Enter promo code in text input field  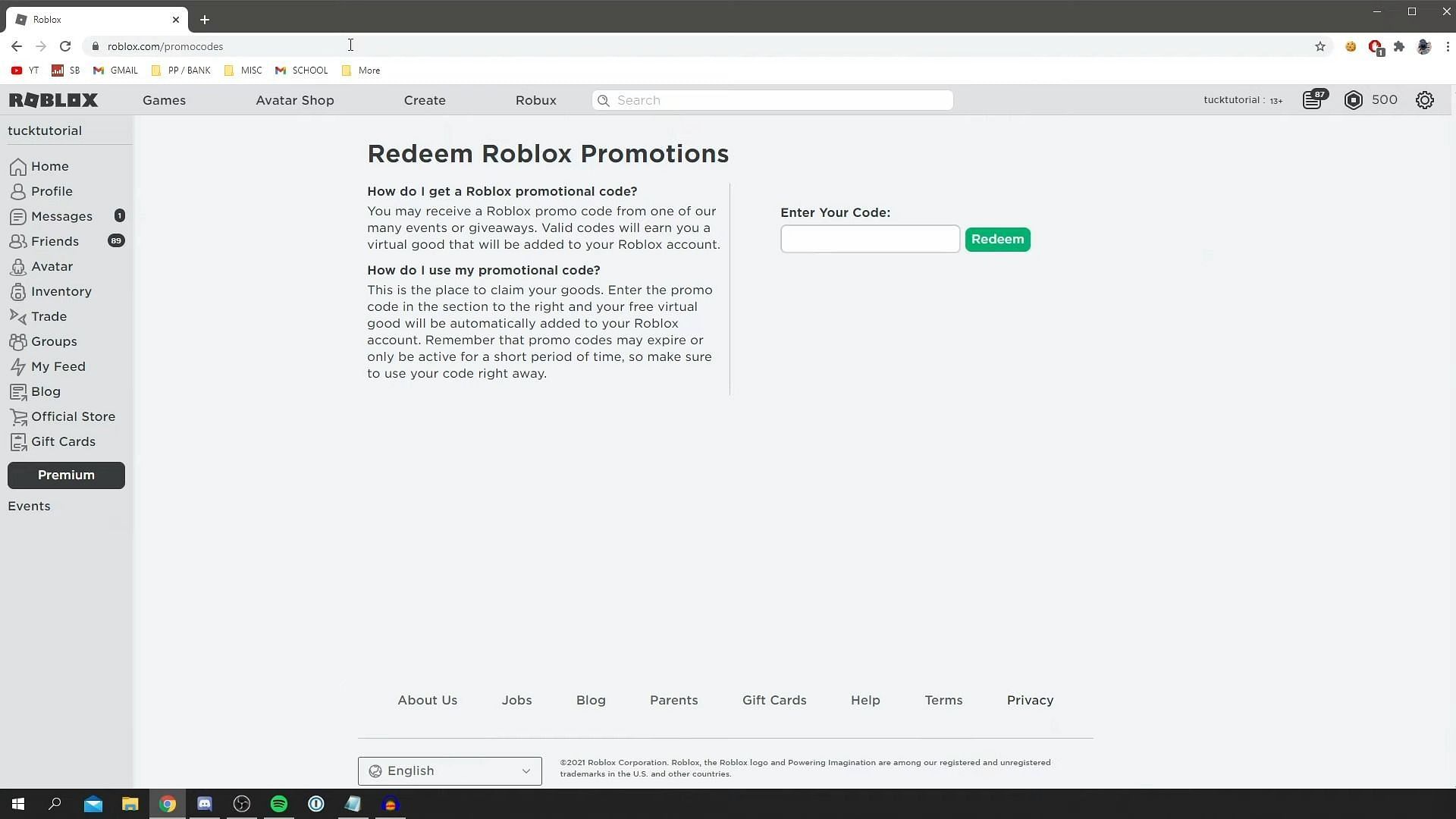click(870, 239)
